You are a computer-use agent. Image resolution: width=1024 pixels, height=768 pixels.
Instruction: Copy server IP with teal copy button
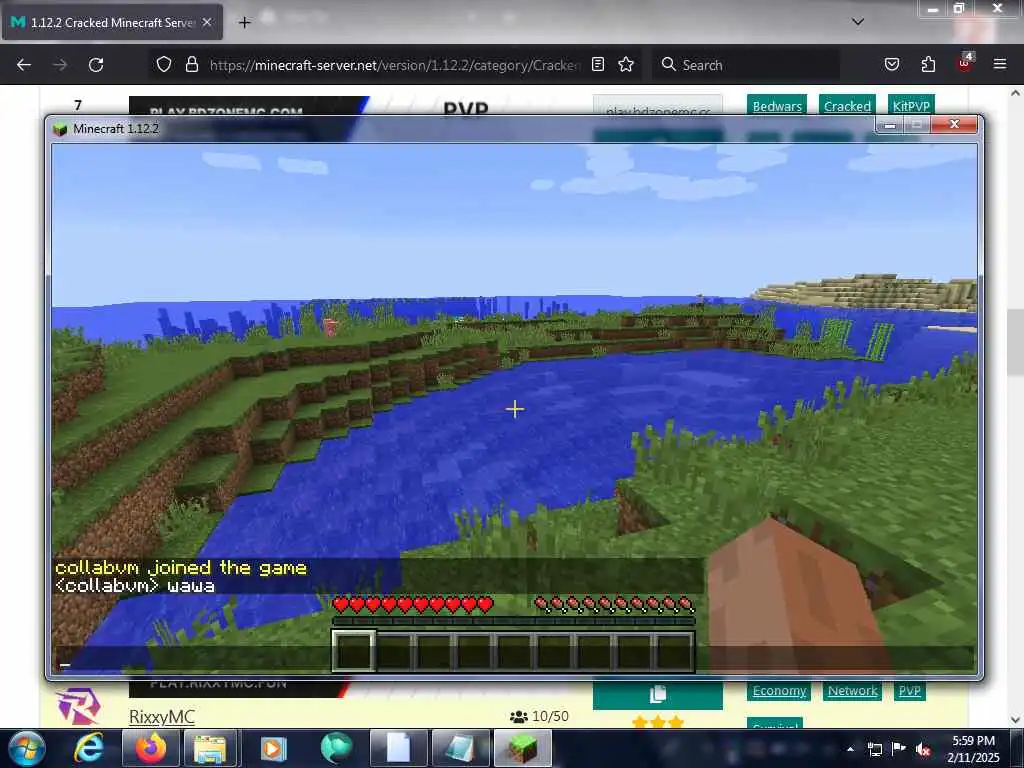coord(658,694)
